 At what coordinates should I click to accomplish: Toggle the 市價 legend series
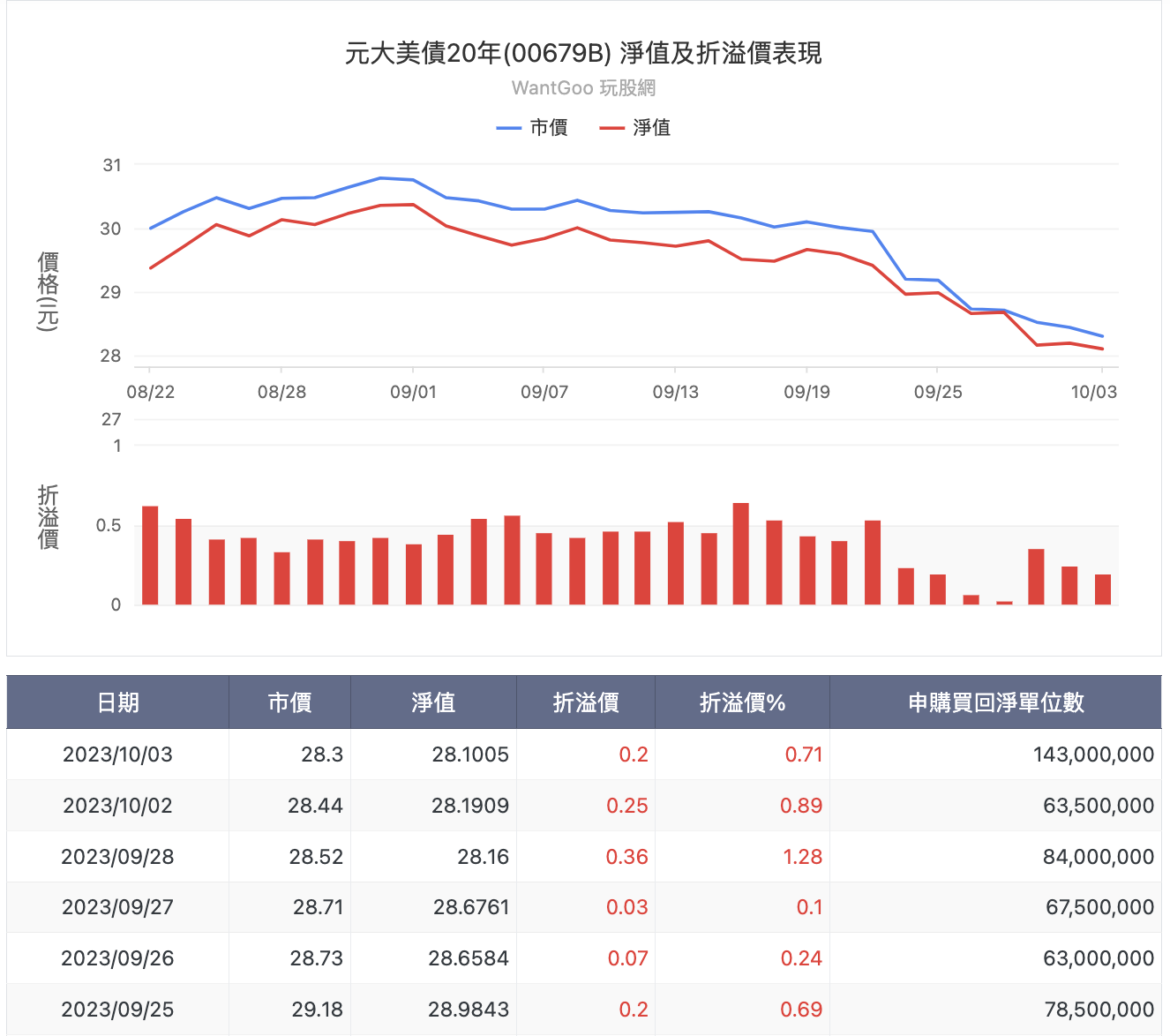click(x=532, y=128)
